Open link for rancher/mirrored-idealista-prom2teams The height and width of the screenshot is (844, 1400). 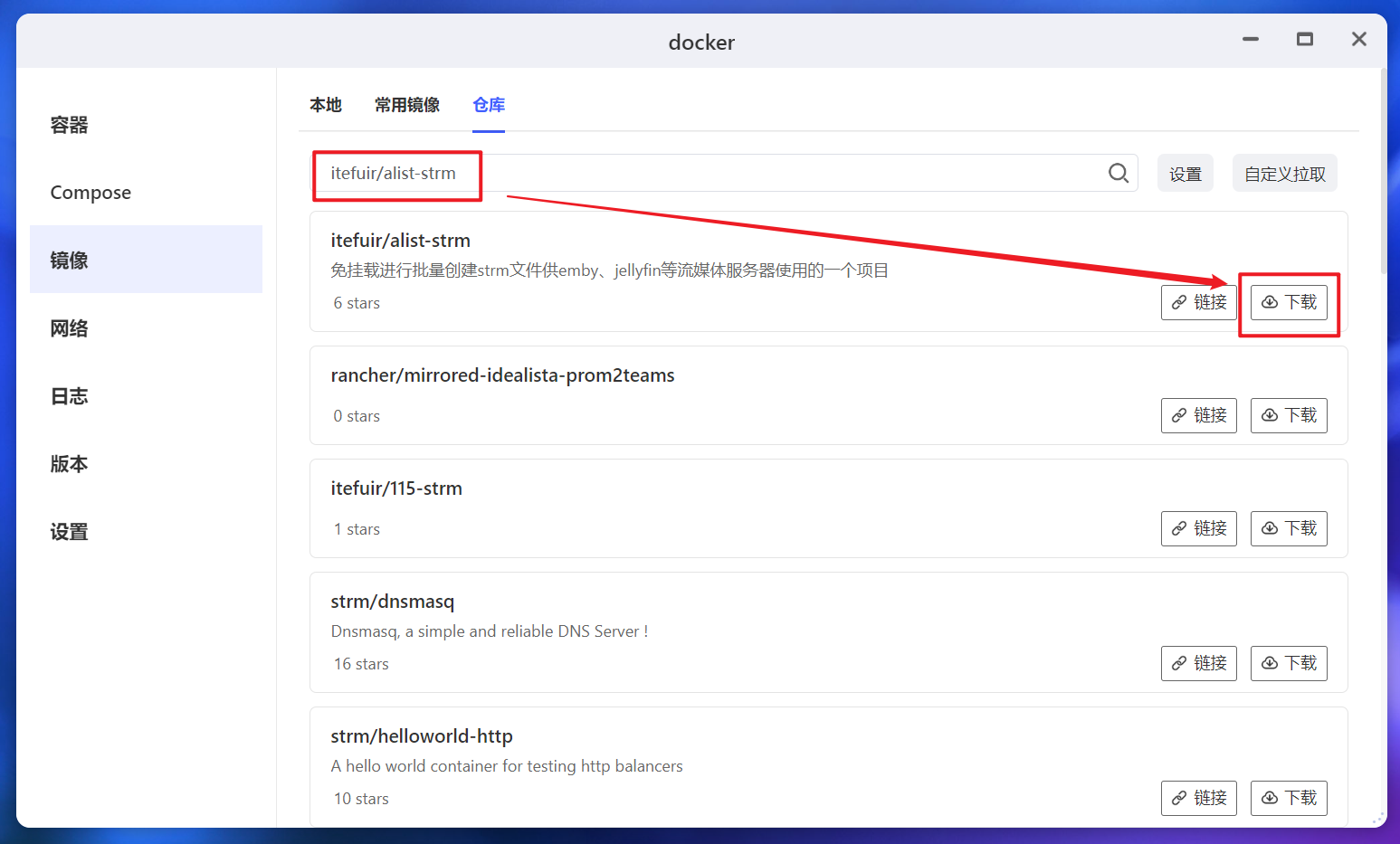(1199, 415)
